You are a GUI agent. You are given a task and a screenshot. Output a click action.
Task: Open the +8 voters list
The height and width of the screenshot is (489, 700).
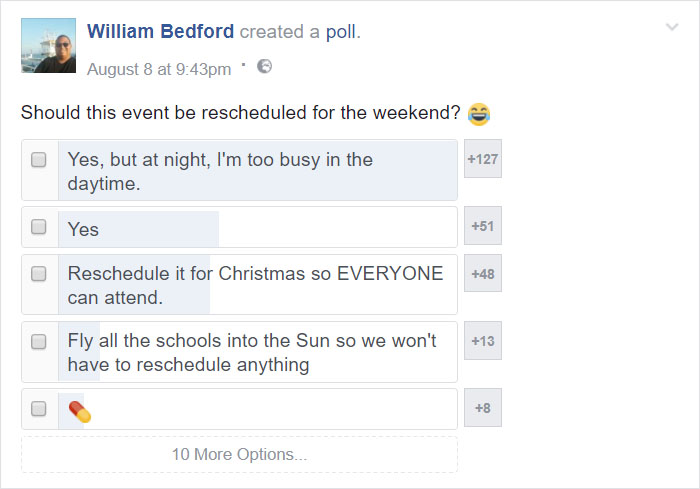click(x=483, y=408)
